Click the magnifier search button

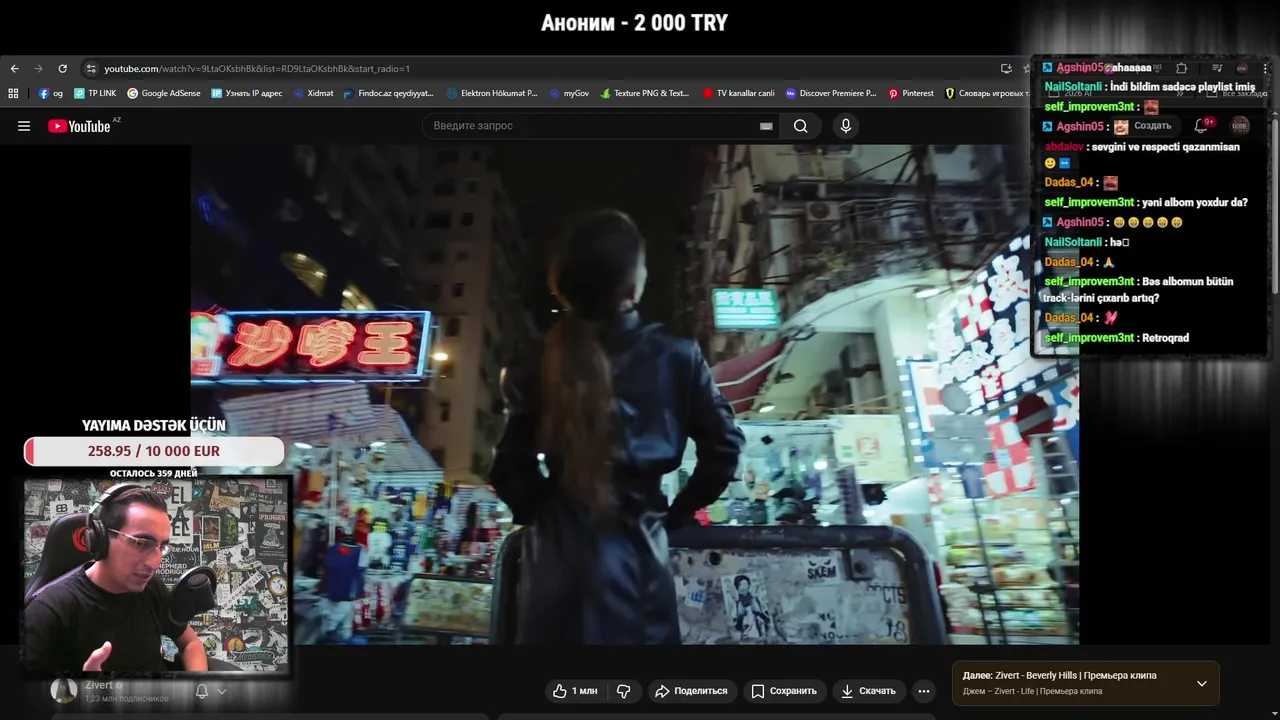coord(800,126)
